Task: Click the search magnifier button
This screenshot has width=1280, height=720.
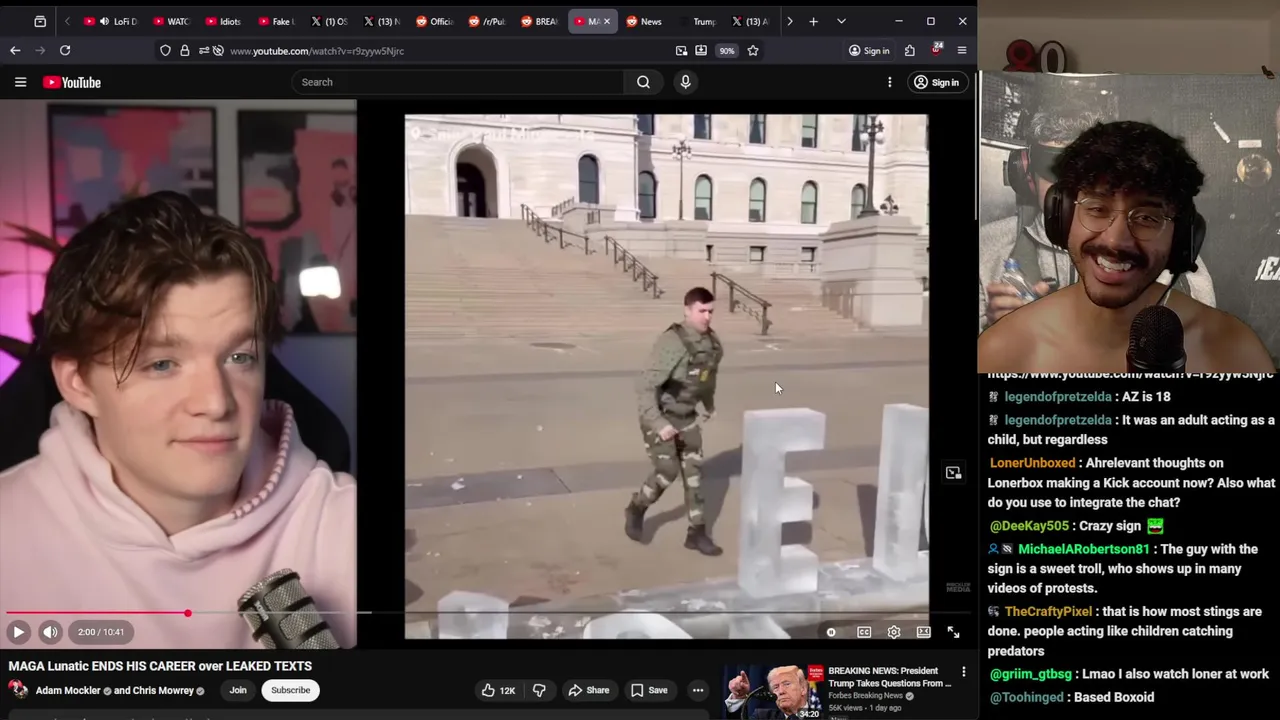Action: click(644, 82)
